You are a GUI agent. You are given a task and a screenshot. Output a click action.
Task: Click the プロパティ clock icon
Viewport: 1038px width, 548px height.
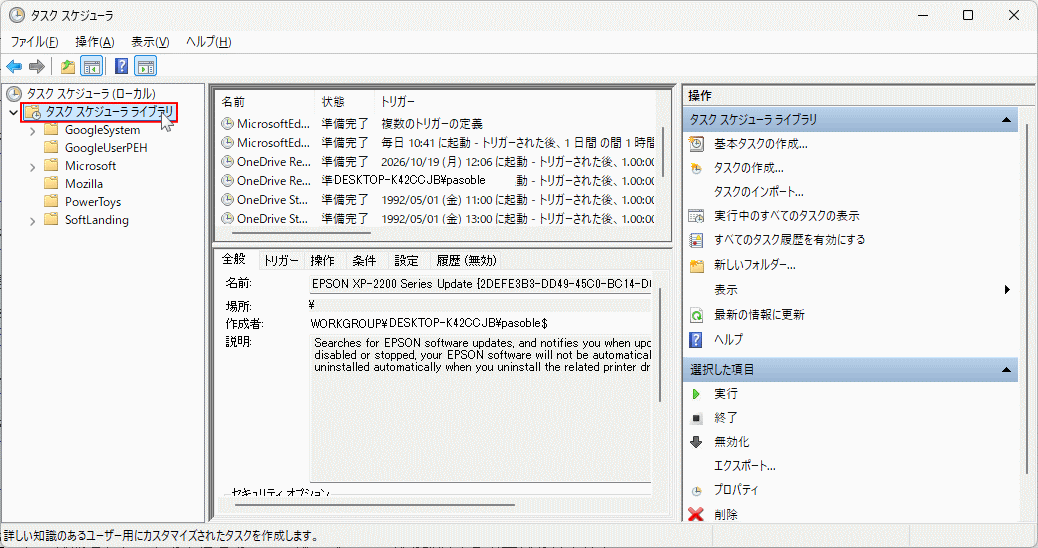coord(696,490)
